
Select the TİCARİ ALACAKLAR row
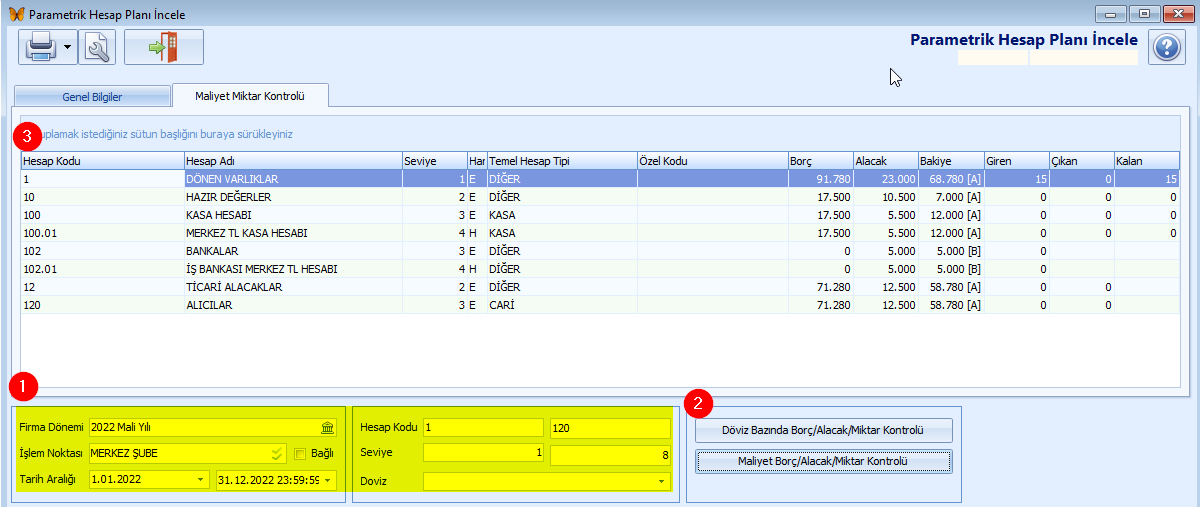pyautogui.click(x=600, y=287)
